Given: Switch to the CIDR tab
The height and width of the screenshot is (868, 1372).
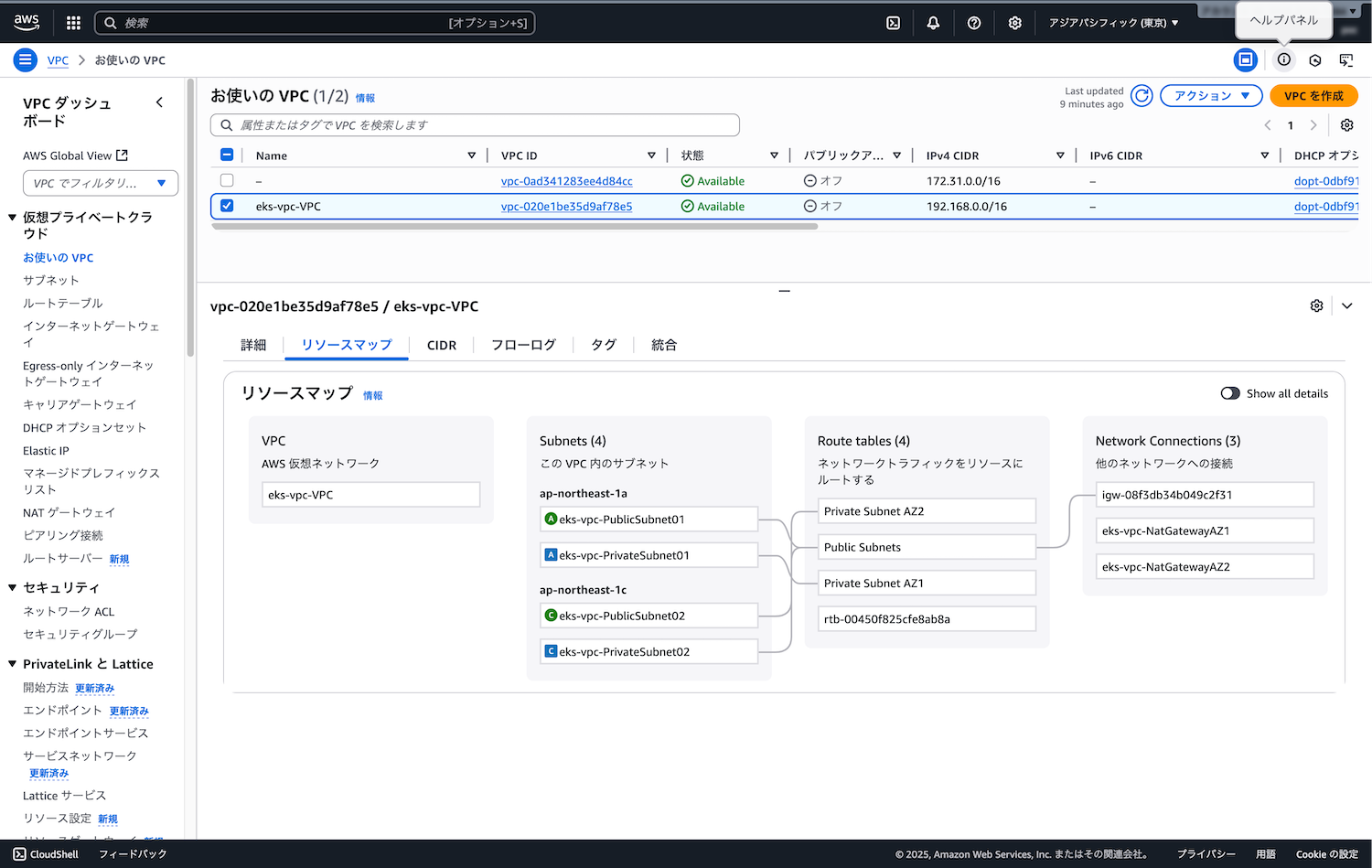Looking at the screenshot, I should coord(441,346).
